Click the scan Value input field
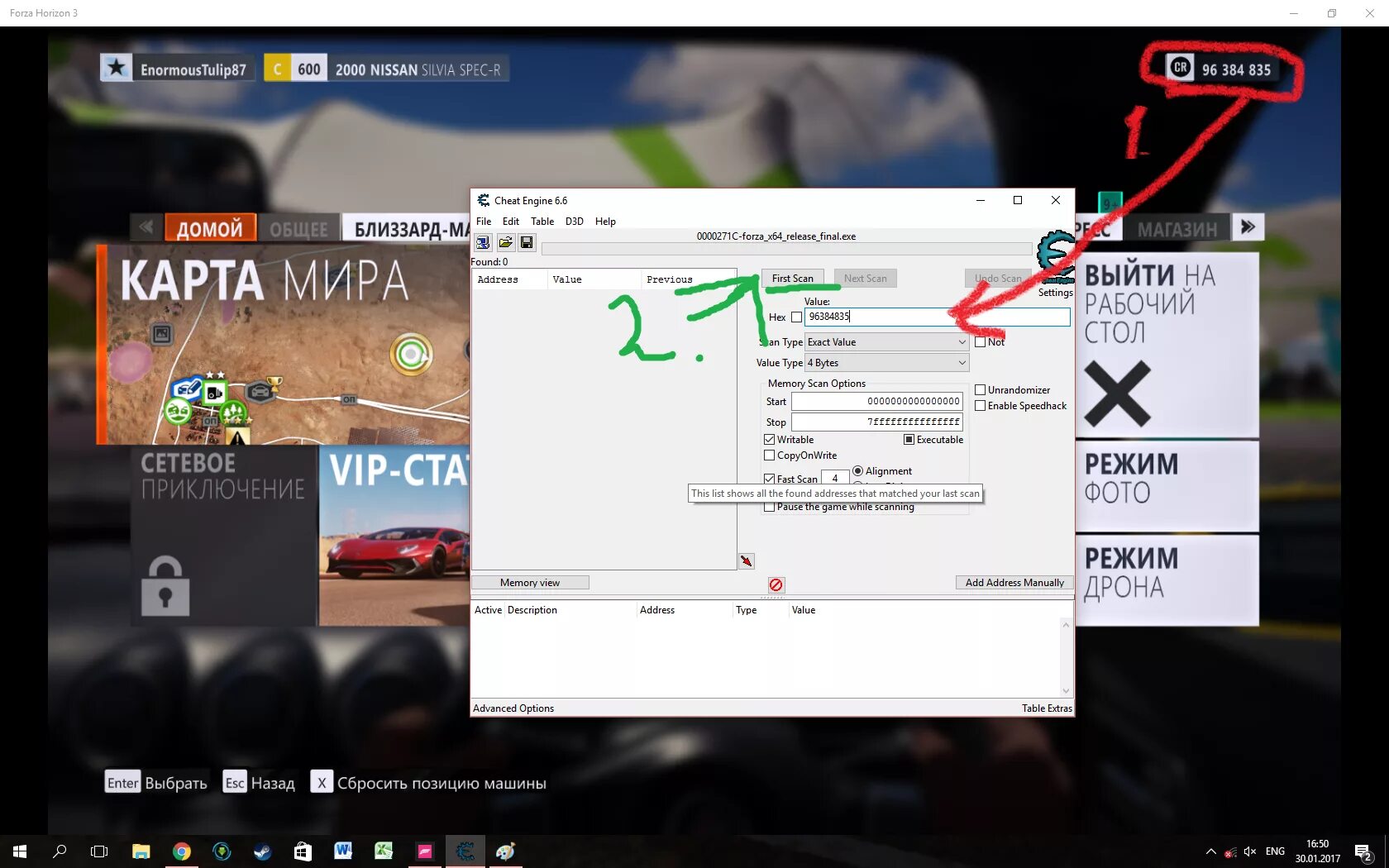1389x868 pixels. (x=937, y=317)
